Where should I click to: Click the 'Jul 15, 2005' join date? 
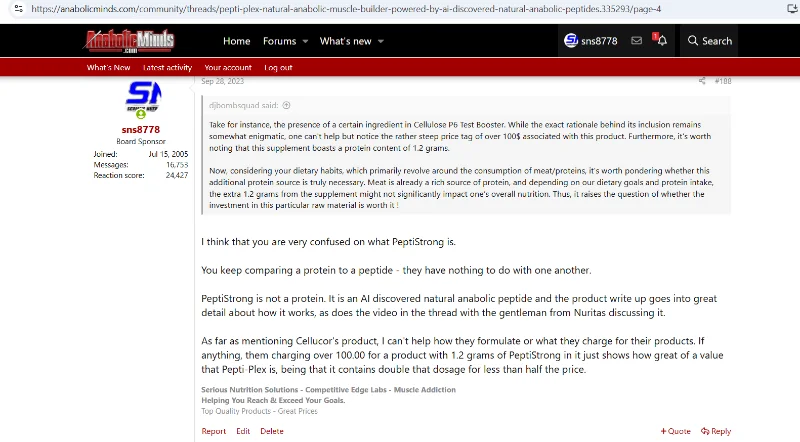pyautogui.click(x=168, y=154)
